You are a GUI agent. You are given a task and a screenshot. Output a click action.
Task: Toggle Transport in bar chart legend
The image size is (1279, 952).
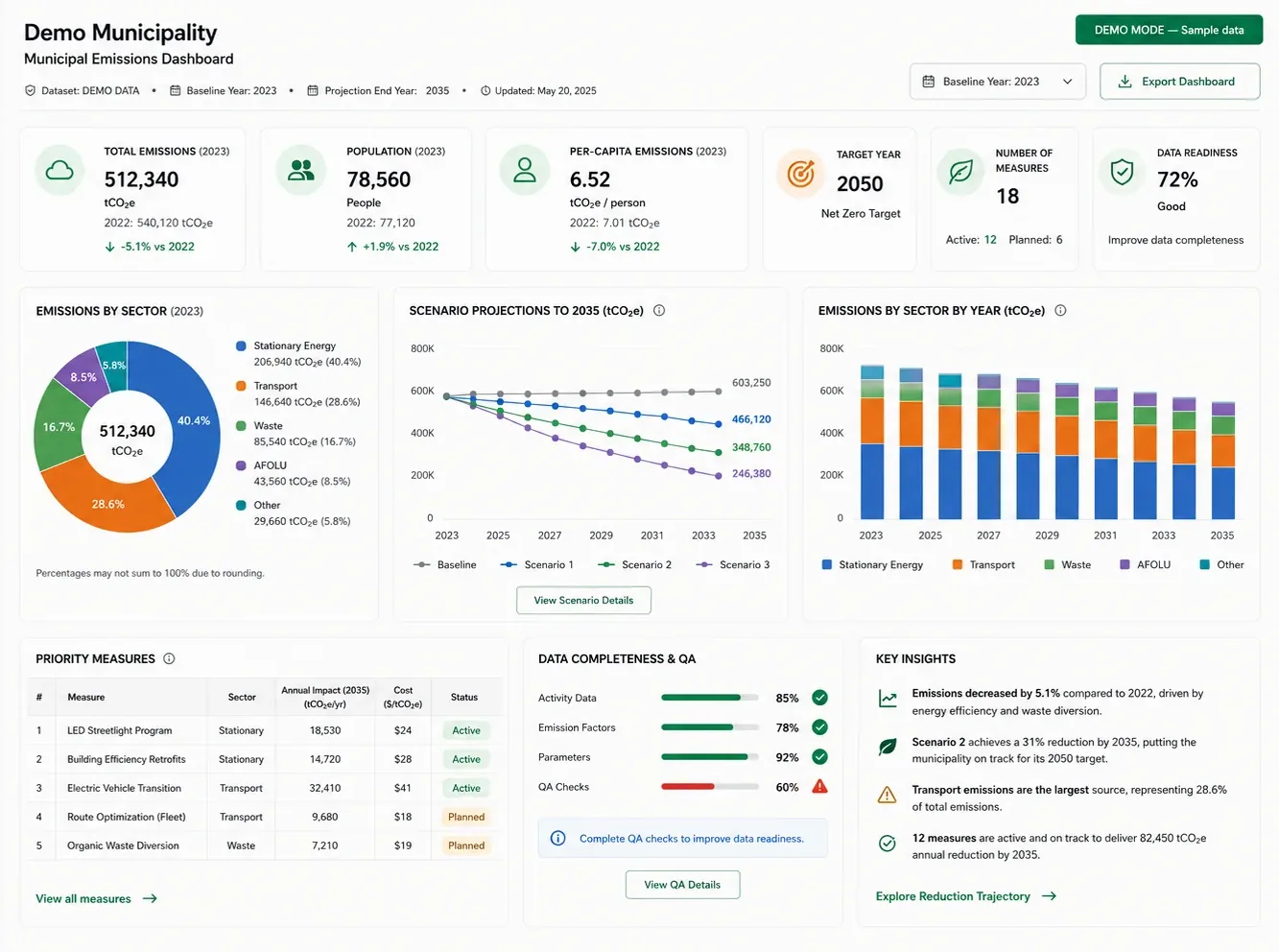tap(983, 564)
